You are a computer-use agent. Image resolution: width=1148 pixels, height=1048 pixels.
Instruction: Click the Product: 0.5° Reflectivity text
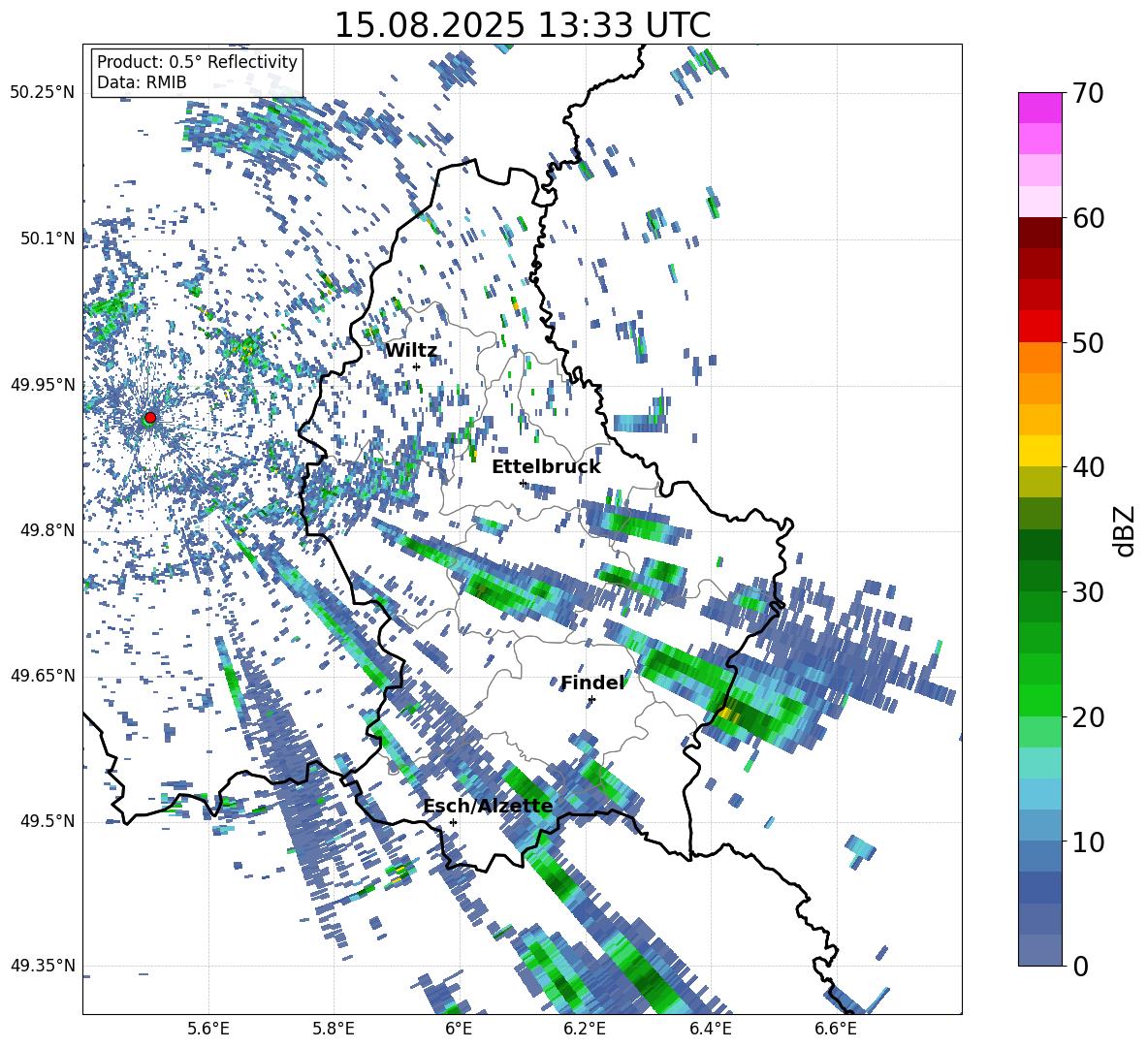coord(197,62)
